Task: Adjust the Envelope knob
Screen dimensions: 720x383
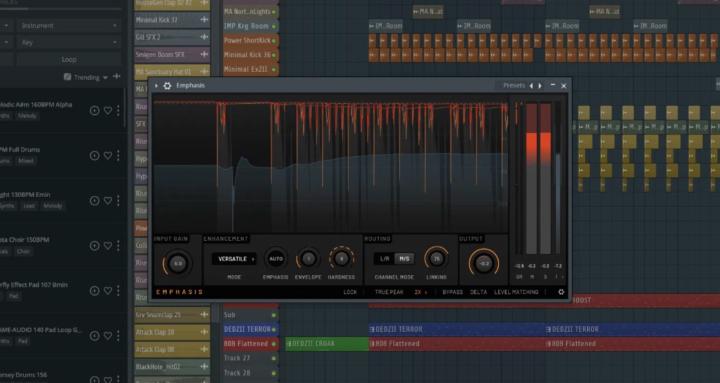Action: (x=308, y=259)
